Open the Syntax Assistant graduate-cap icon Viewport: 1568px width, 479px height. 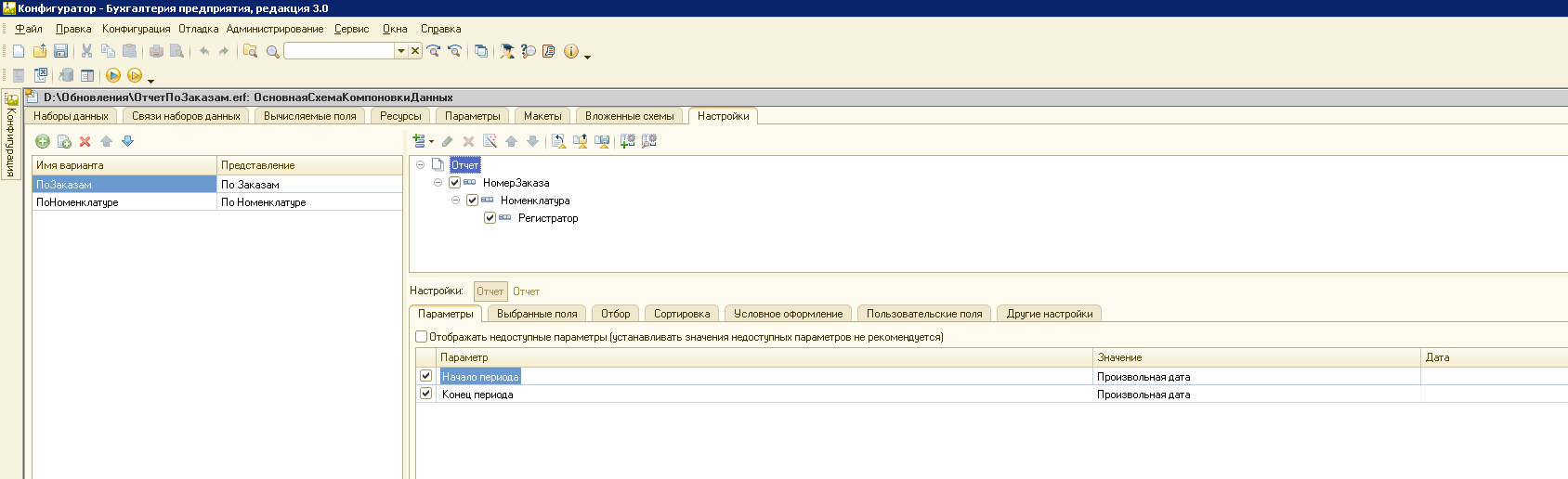click(x=506, y=51)
